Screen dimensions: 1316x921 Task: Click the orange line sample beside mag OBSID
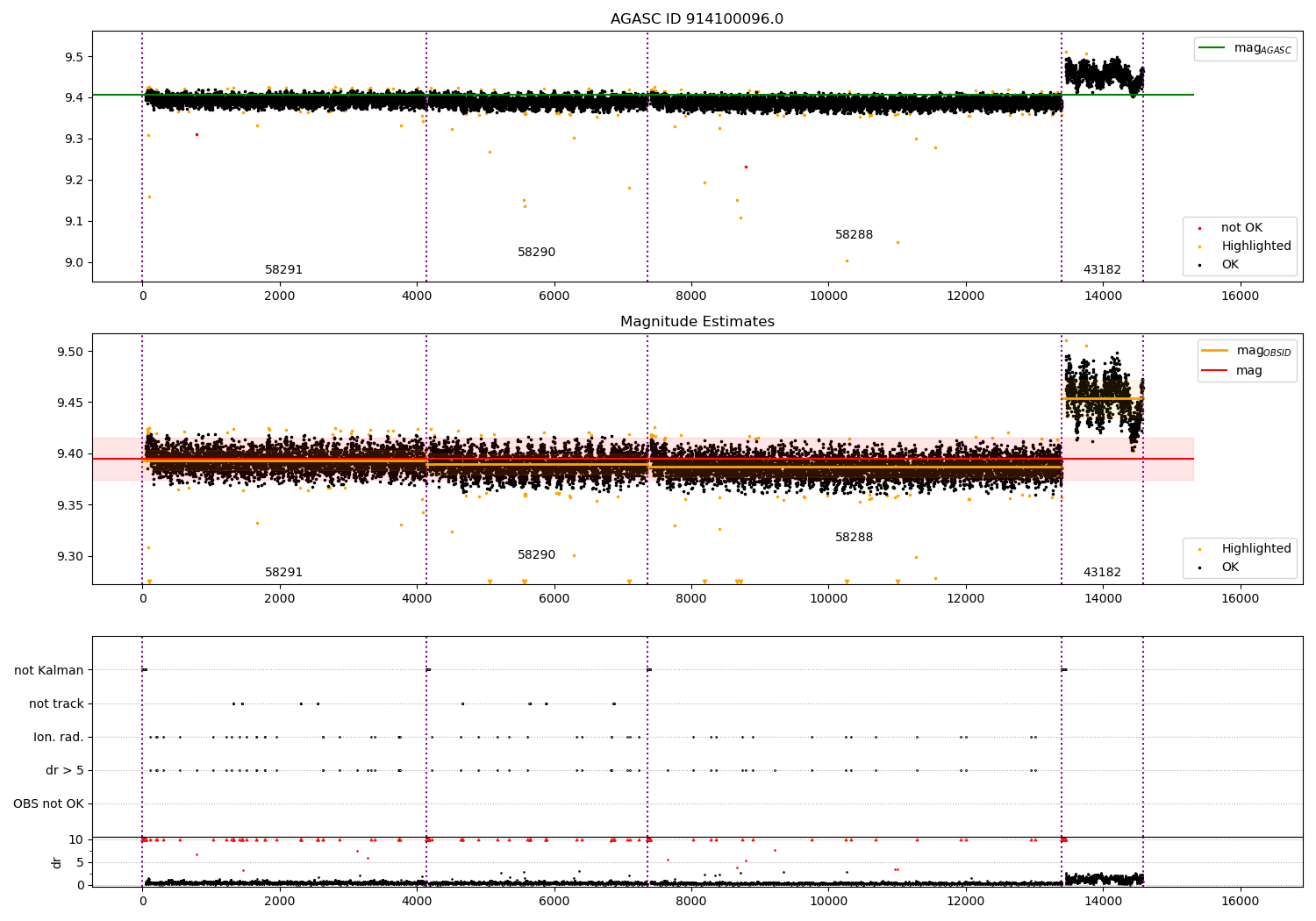pos(1215,351)
